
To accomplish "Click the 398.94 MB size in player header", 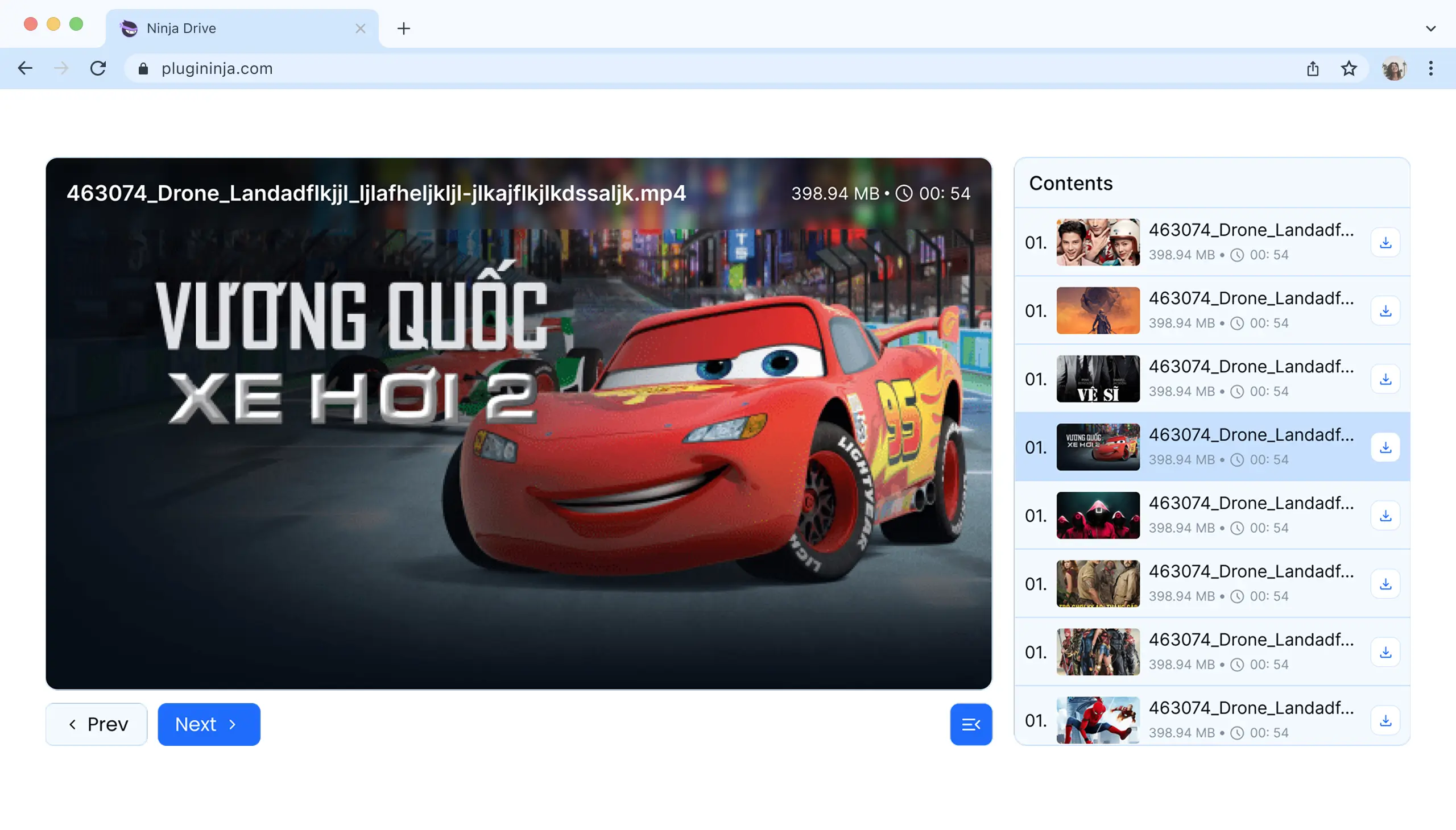I will 835,194.
